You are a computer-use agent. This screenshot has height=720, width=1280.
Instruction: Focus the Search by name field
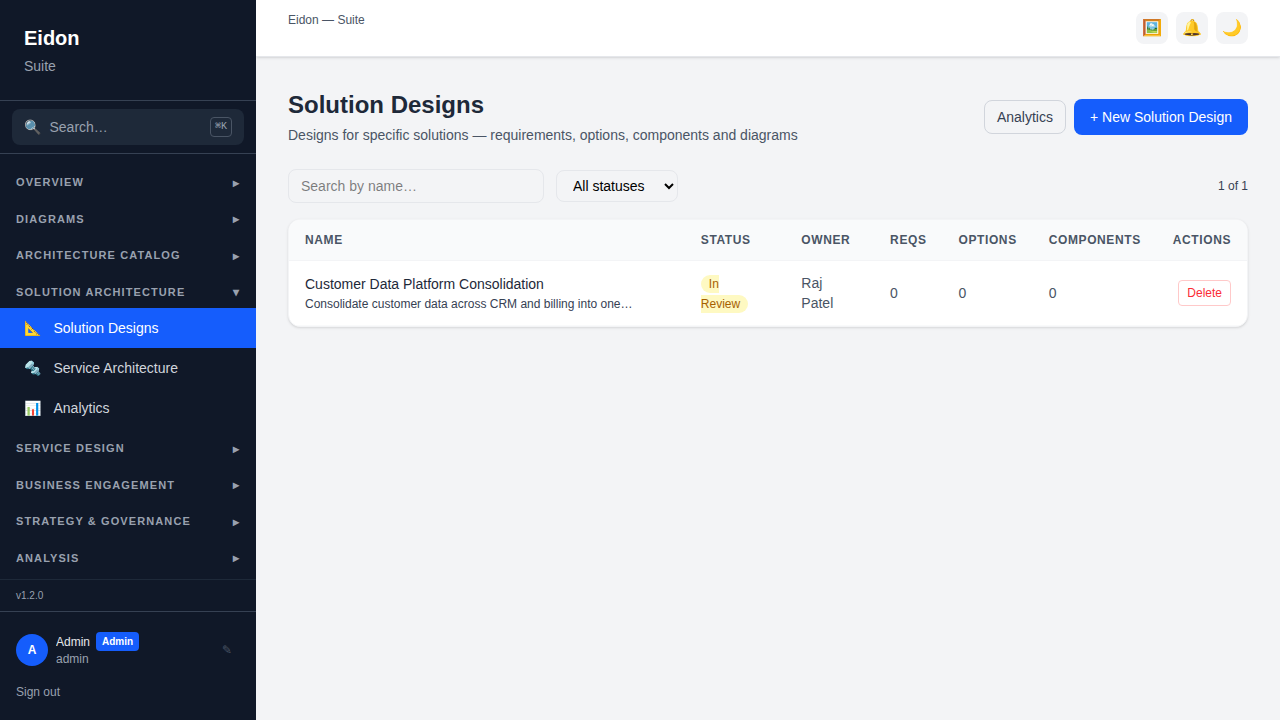click(416, 186)
